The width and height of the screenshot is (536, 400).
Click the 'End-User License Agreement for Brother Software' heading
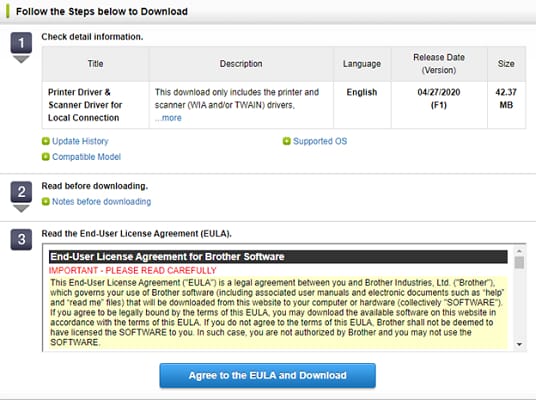coord(278,257)
